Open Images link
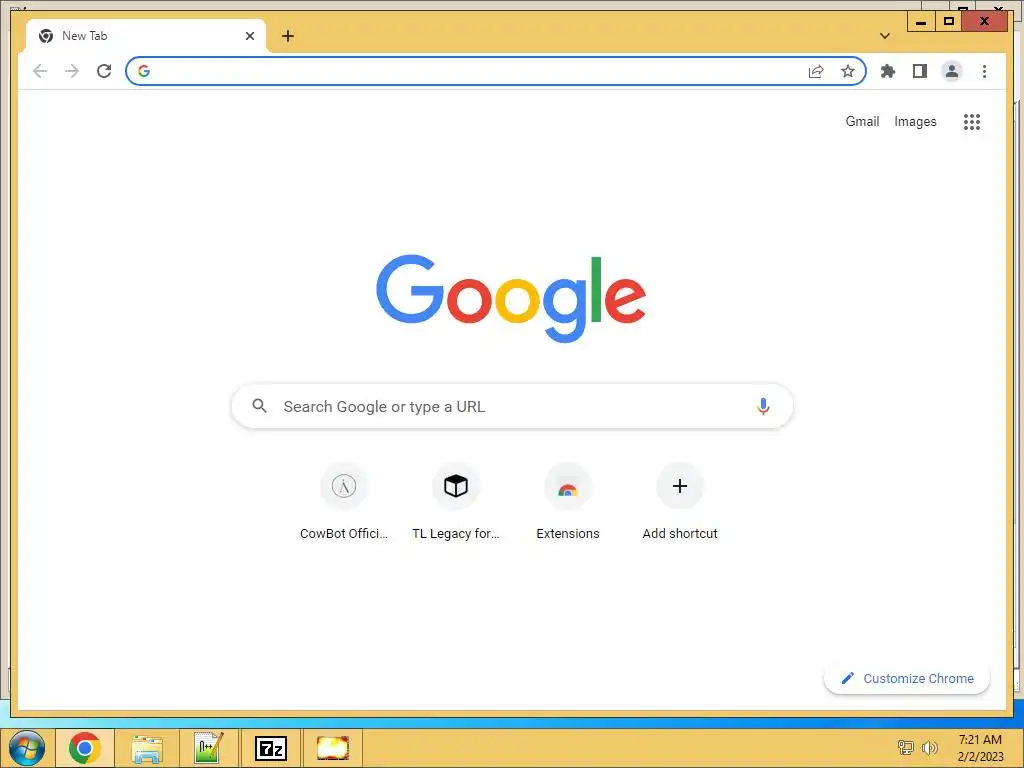This screenshot has width=1024, height=768. [915, 121]
